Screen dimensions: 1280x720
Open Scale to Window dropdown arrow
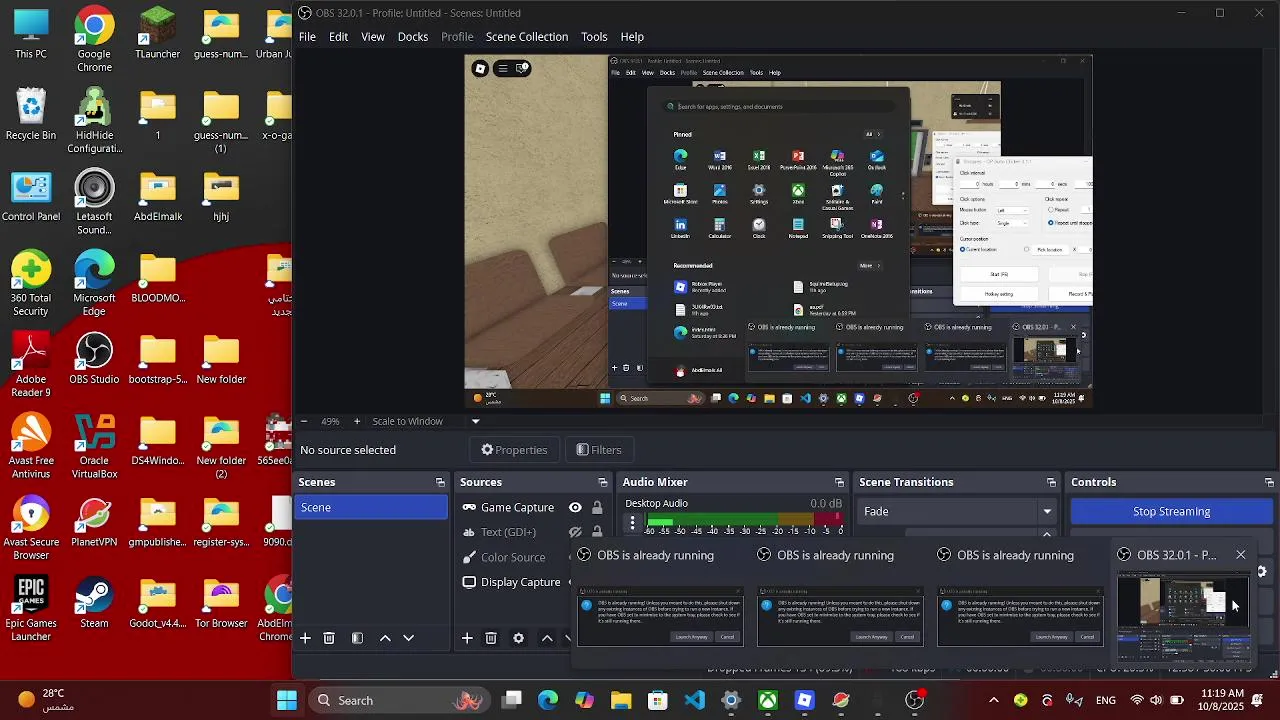pos(475,421)
